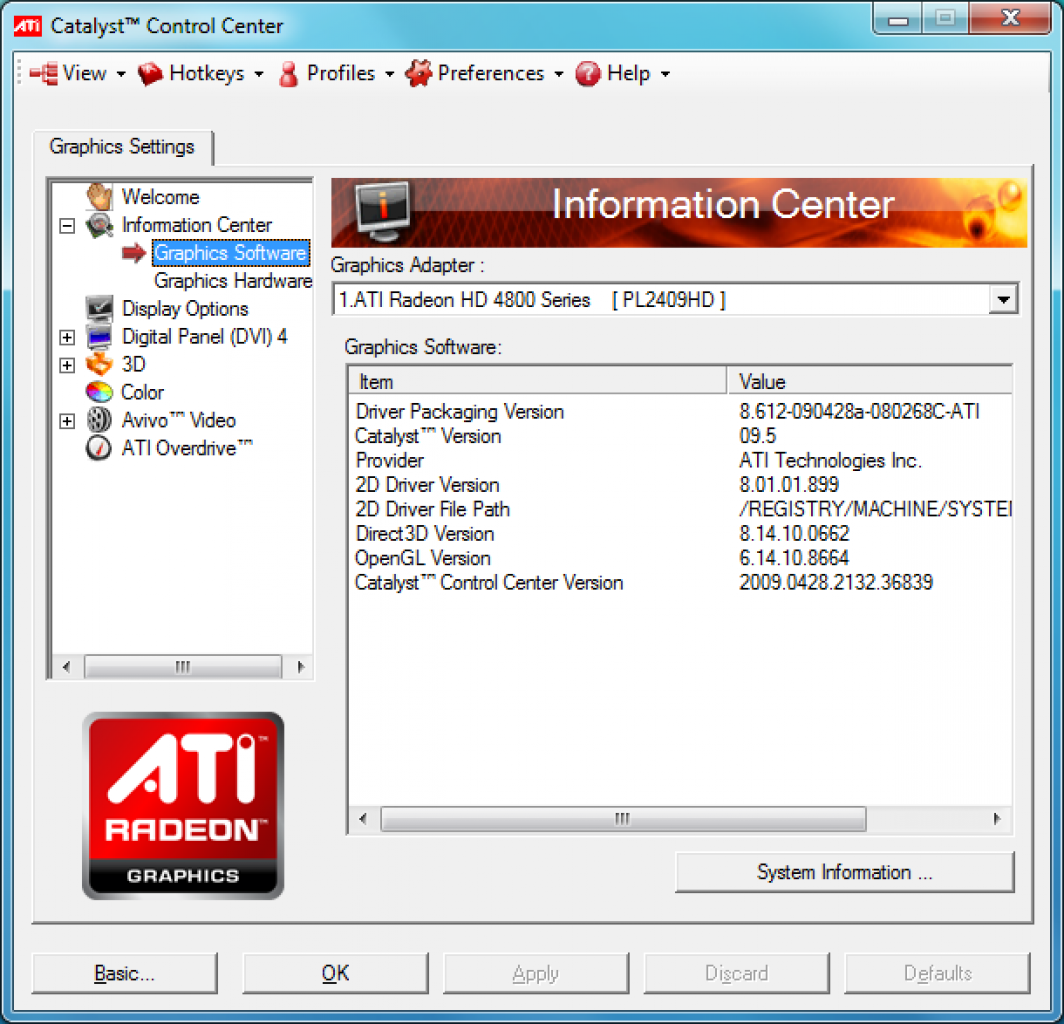Open the Preferences menu
The image size is (1064, 1024).
[x=491, y=73]
